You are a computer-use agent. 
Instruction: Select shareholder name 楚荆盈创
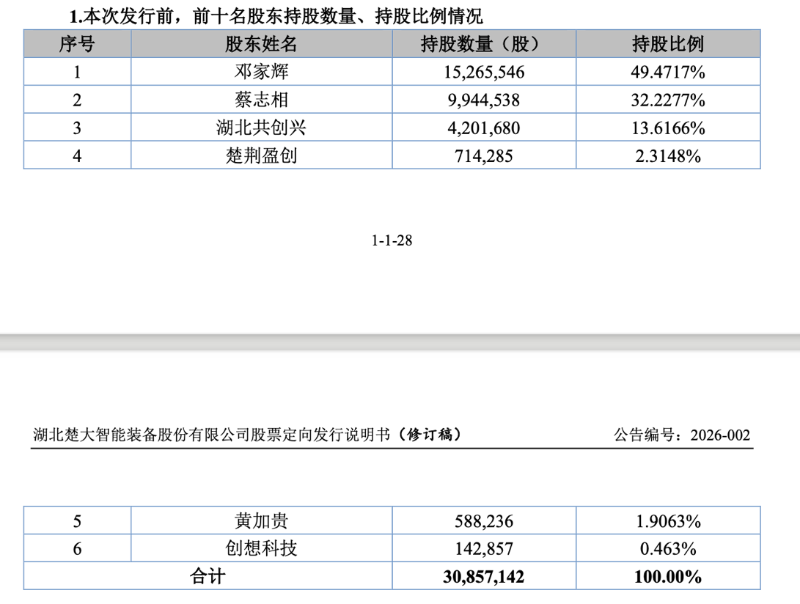tap(260, 155)
